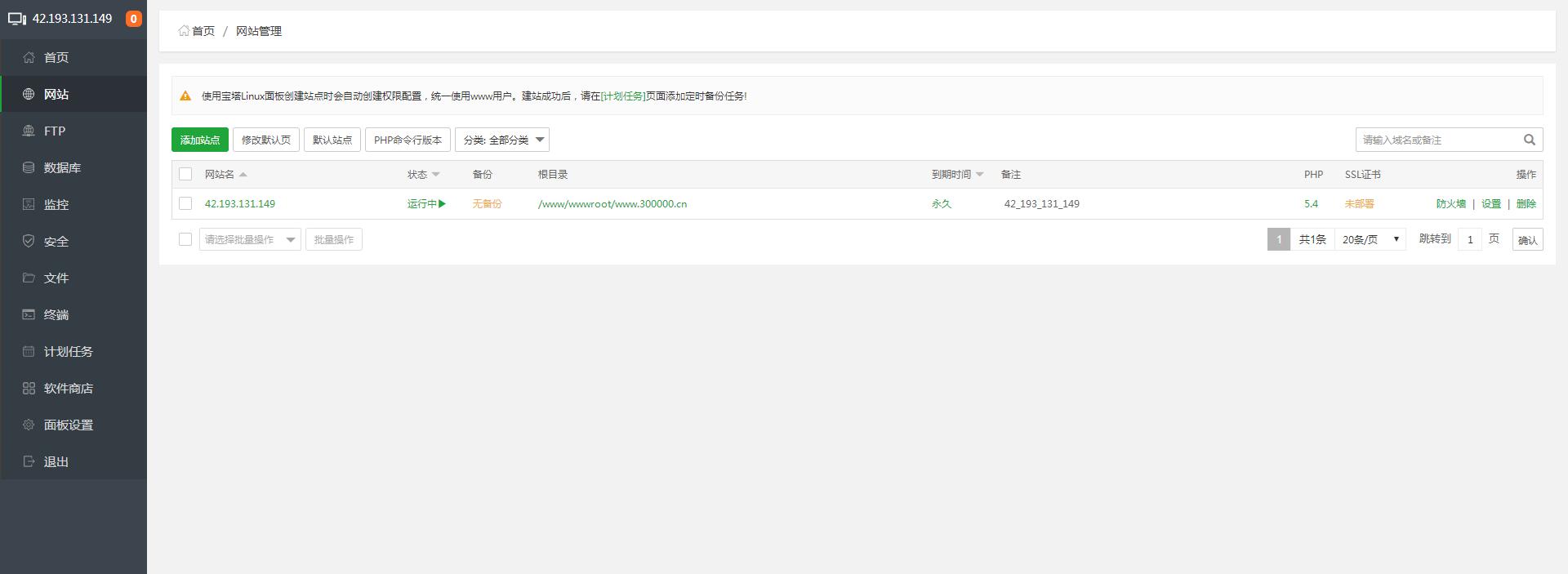Click the search magnifier icon
This screenshot has width=1568, height=574.
click(x=1529, y=140)
